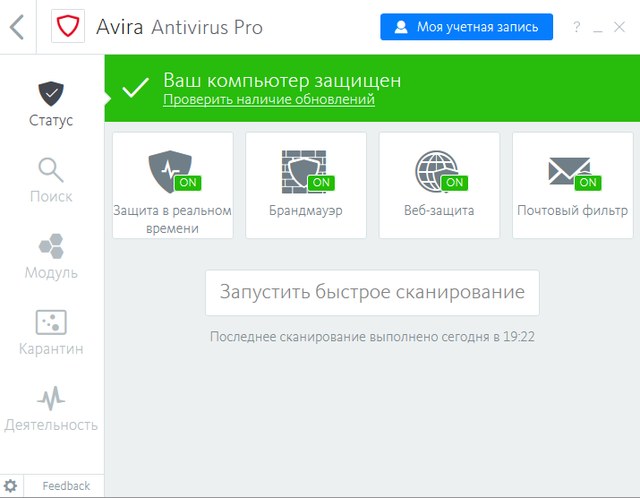The image size is (640, 498).
Task: Open settings via the gear icon
Action: 11,486
